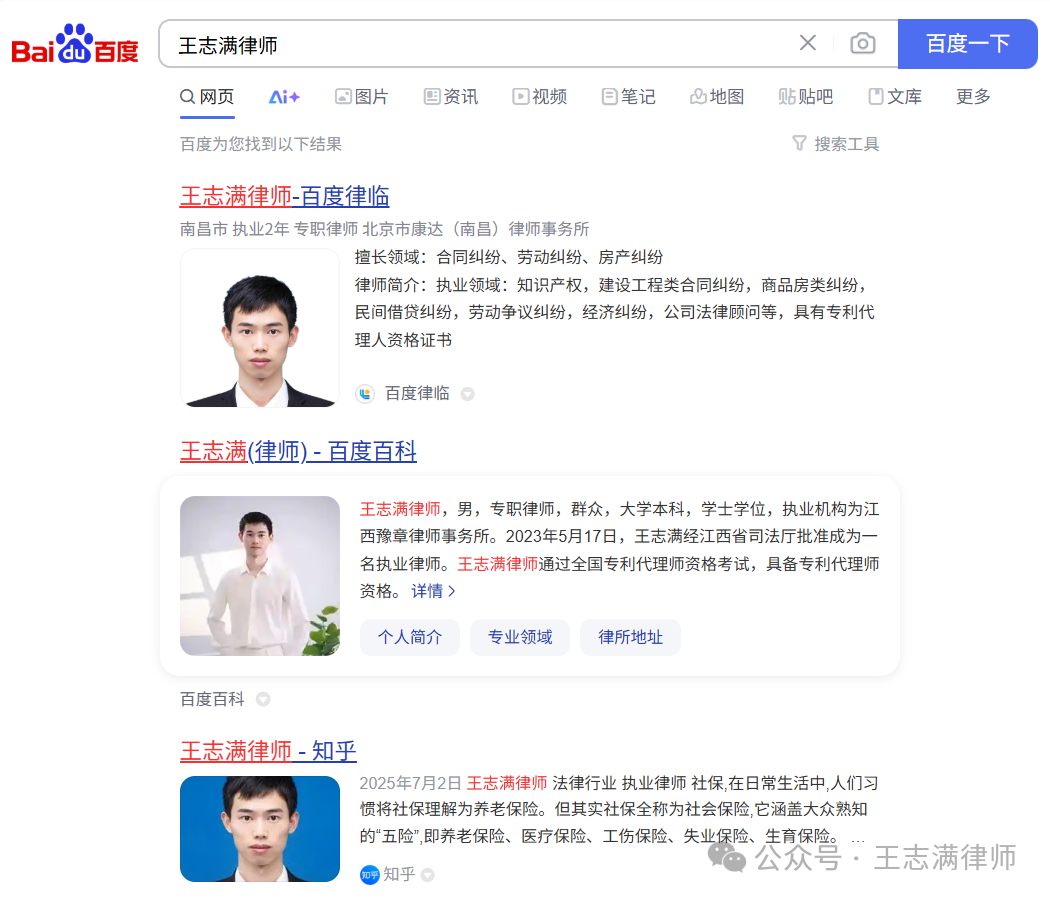Open the 贴吧 tab
The width and height of the screenshot is (1050, 900).
pos(806,97)
